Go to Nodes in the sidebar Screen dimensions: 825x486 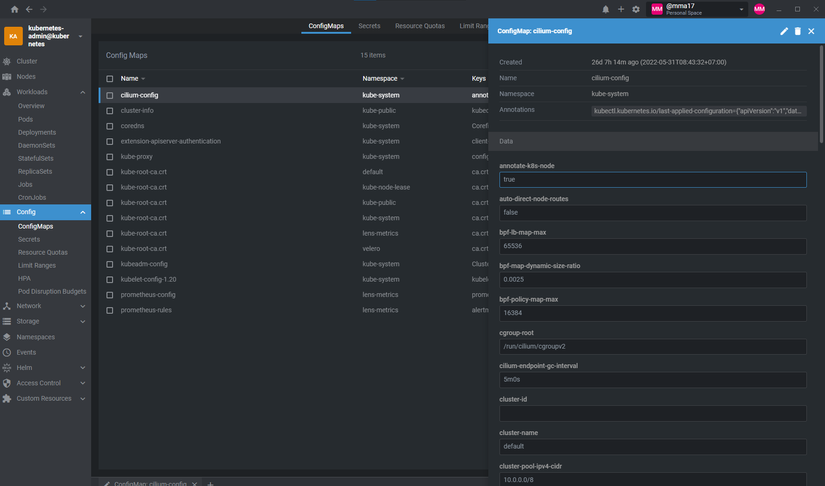coord(26,76)
